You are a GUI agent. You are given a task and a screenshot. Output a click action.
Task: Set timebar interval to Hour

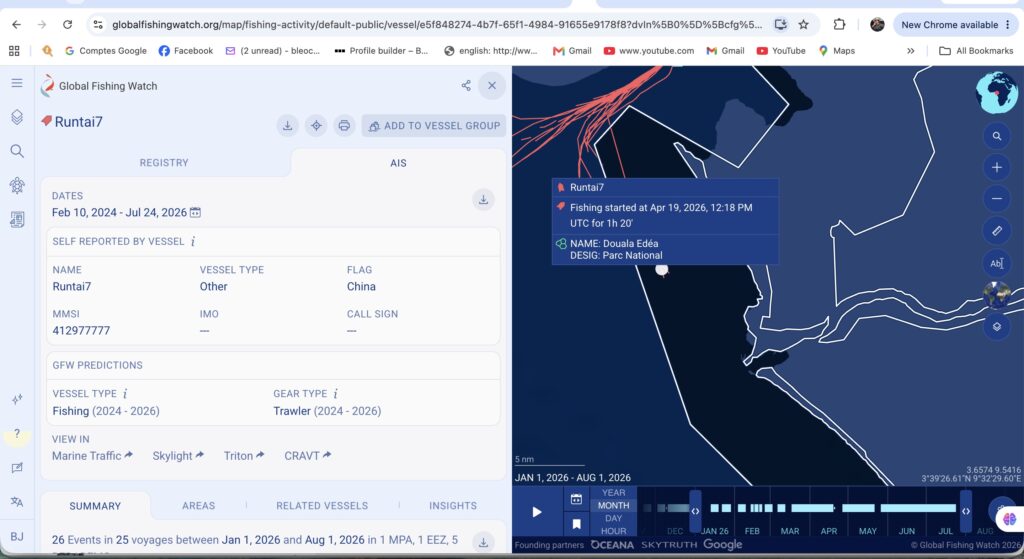click(613, 531)
